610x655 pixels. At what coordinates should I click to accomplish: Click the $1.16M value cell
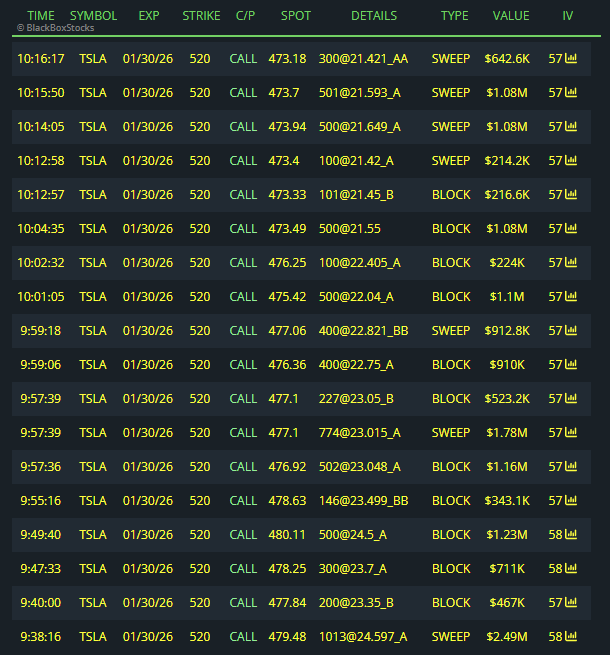click(x=507, y=467)
